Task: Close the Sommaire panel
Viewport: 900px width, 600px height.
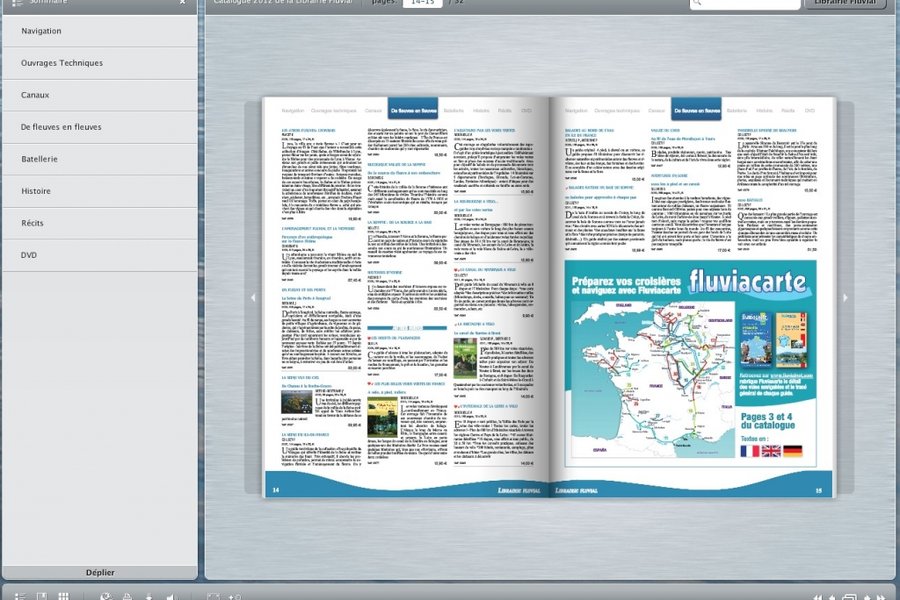Action: (182, 3)
